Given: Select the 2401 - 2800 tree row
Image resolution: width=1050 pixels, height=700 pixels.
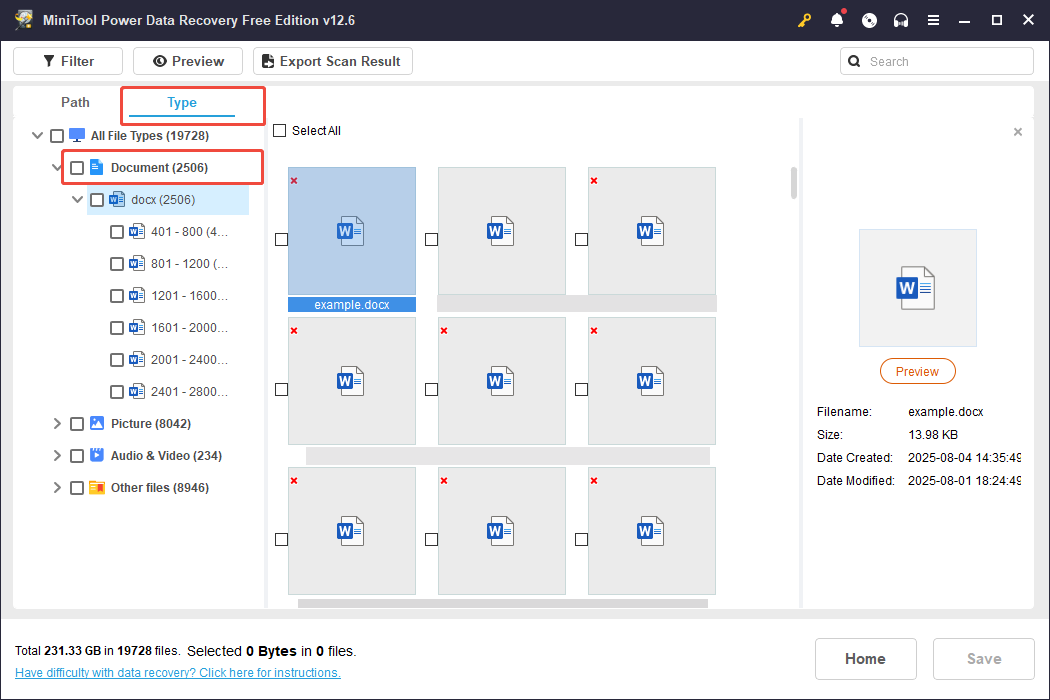Looking at the screenshot, I should click(x=169, y=391).
